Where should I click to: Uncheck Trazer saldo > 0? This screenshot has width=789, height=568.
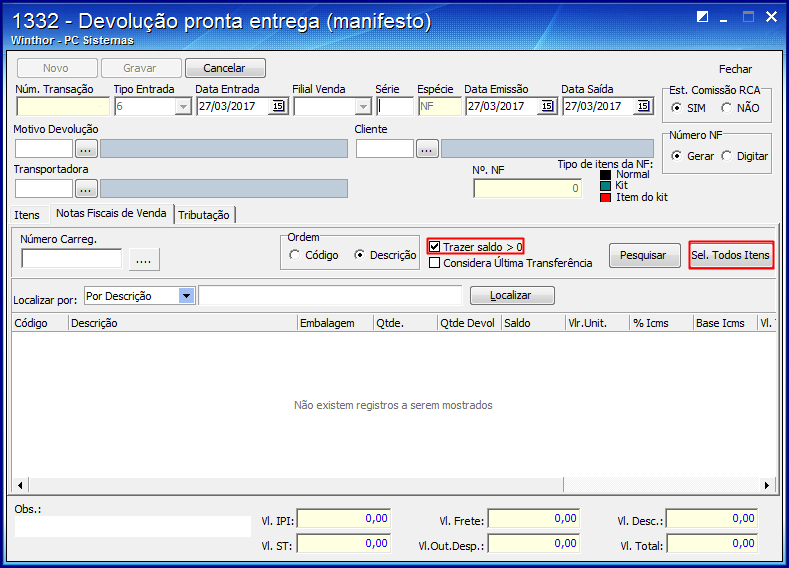(x=435, y=247)
